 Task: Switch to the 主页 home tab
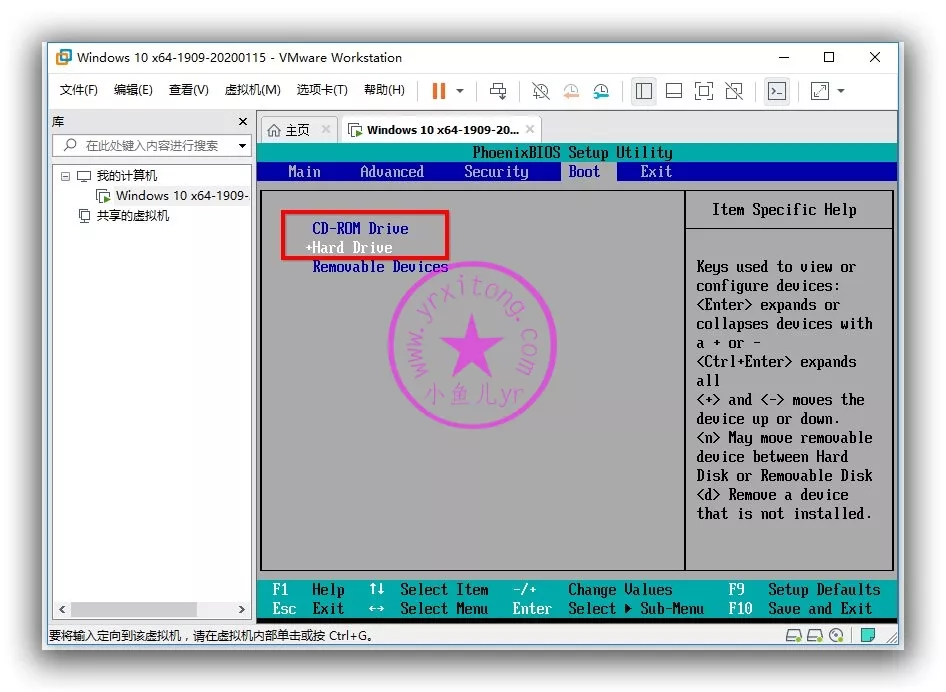(x=289, y=130)
